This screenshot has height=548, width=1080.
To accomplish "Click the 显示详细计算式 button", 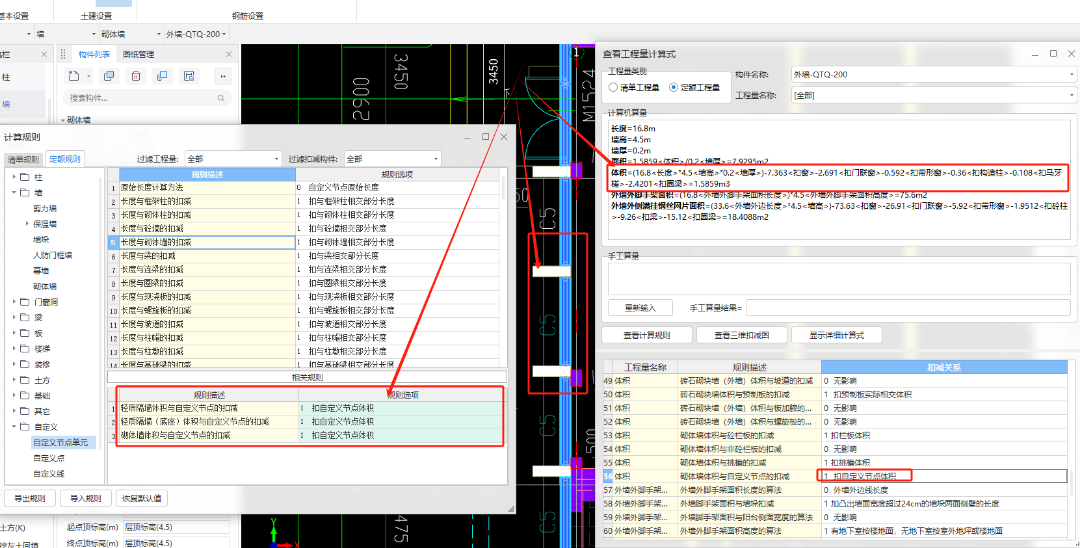I will (837, 335).
